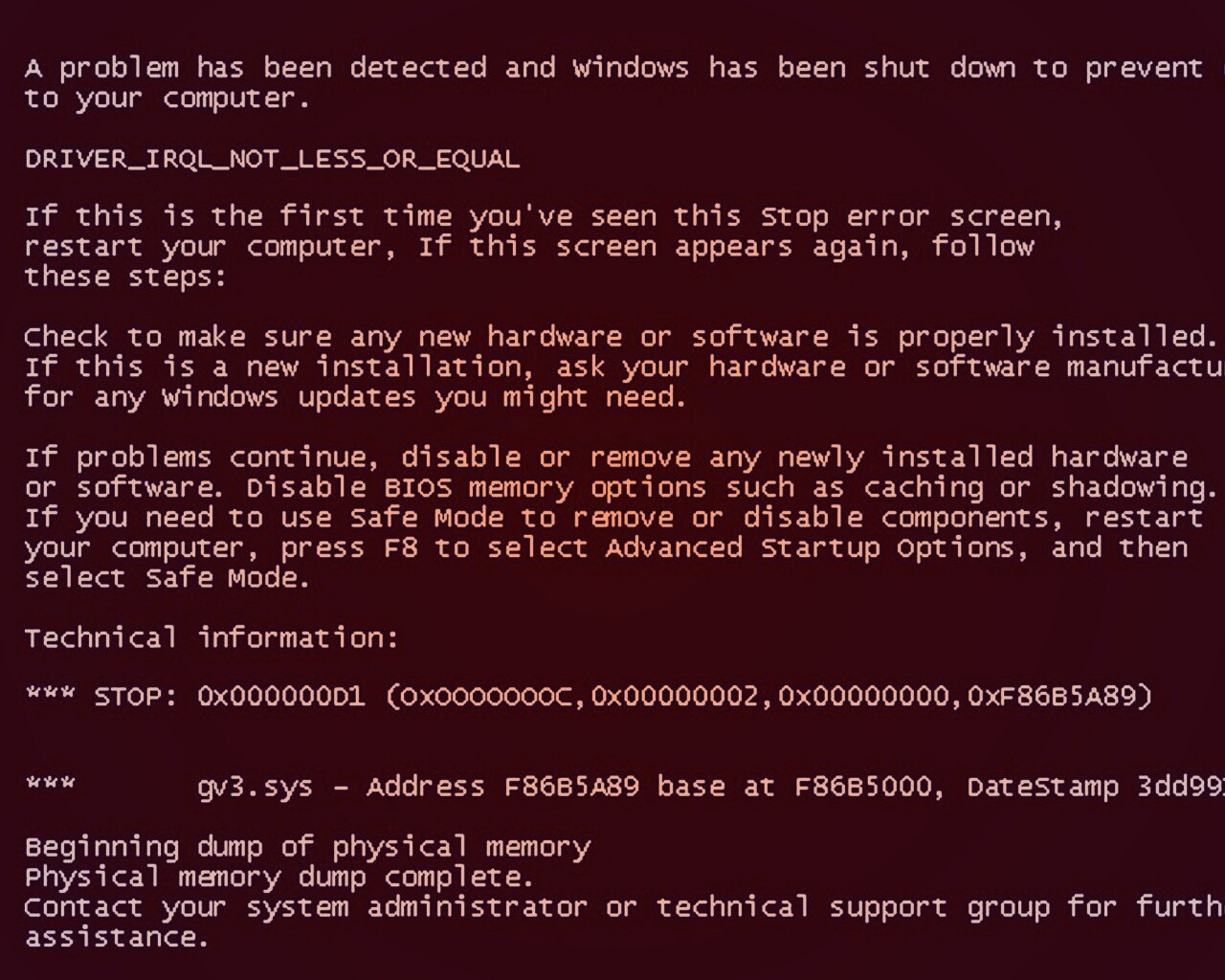Click the "select Safe Mode." line

pyautogui.click(x=167, y=579)
